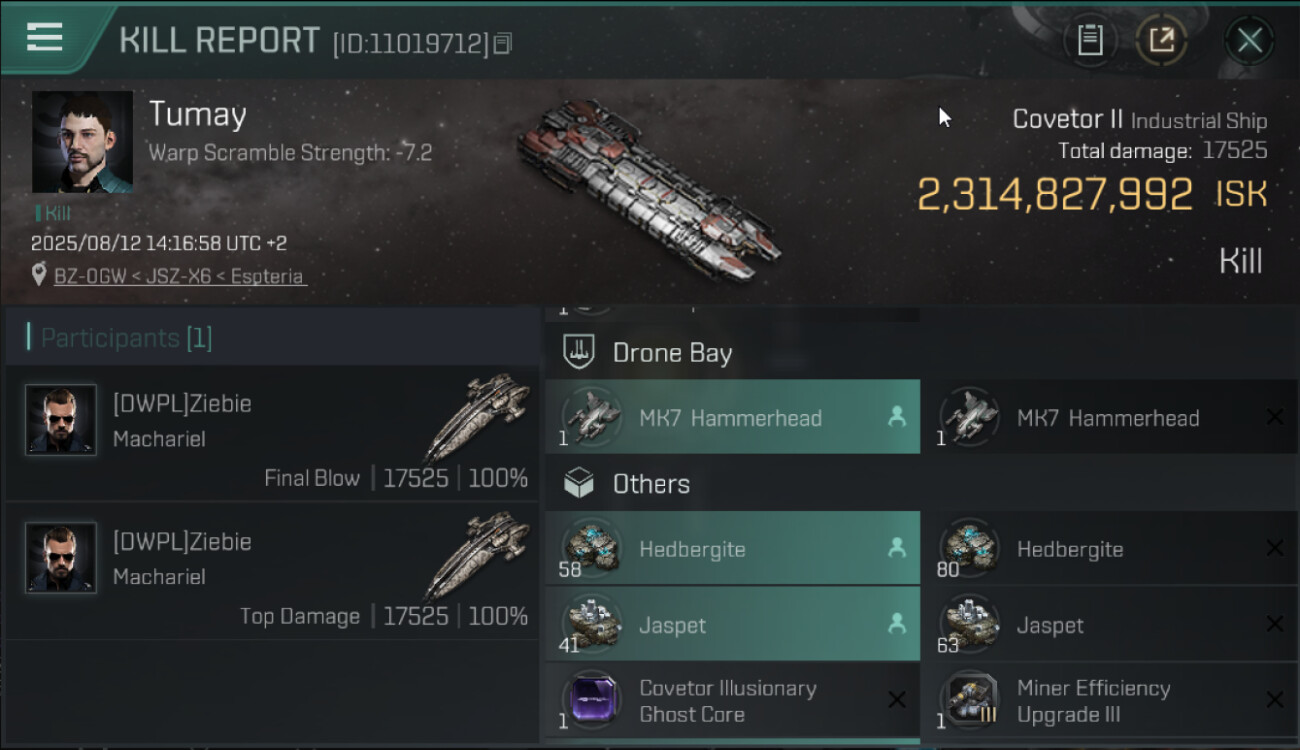Select Ziebie's Final Blow entry
Image resolution: width=1300 pixels, height=750 pixels.
click(x=272, y=433)
